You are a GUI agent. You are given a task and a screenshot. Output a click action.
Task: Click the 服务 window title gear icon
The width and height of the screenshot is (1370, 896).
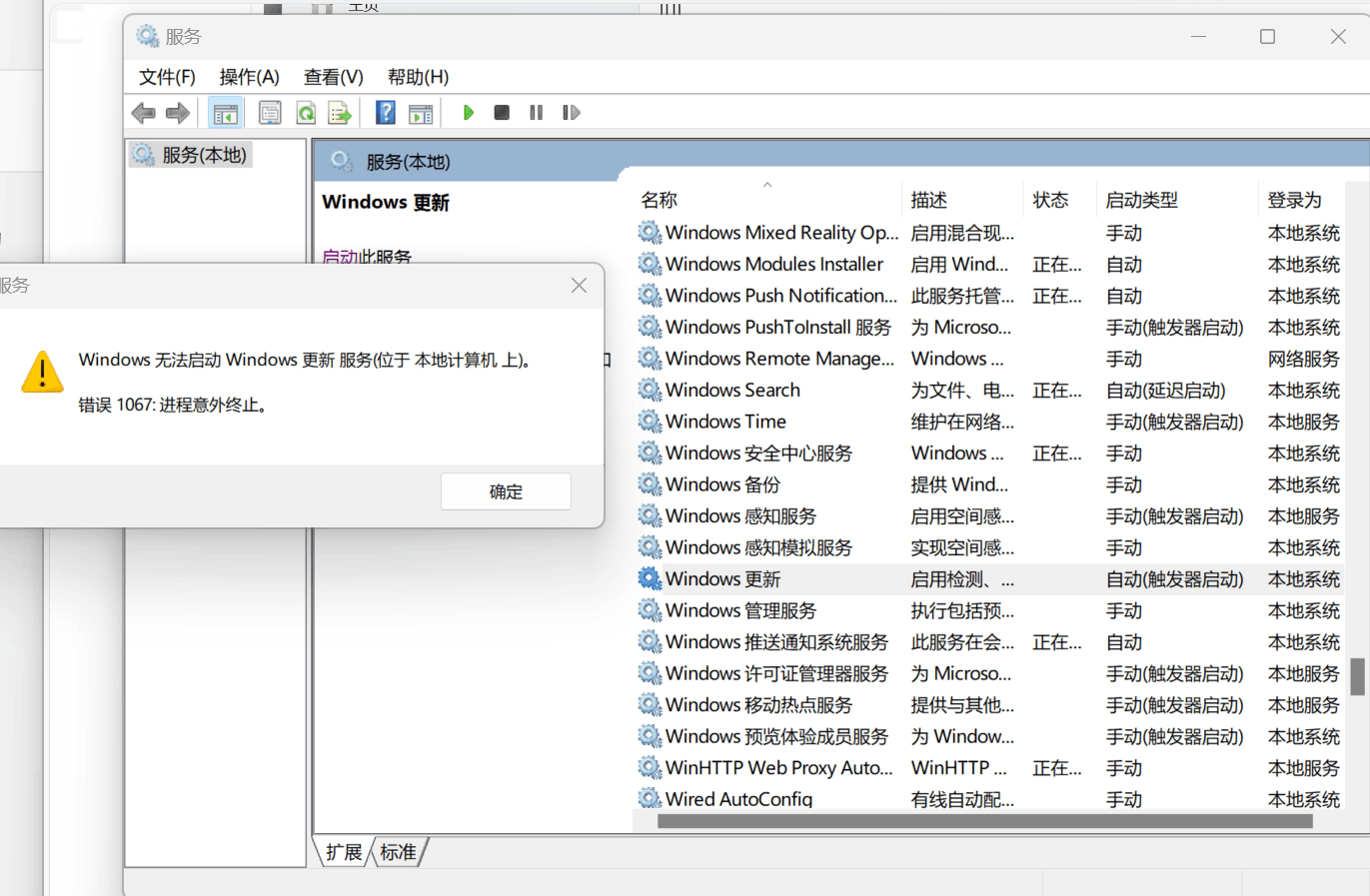point(148,37)
